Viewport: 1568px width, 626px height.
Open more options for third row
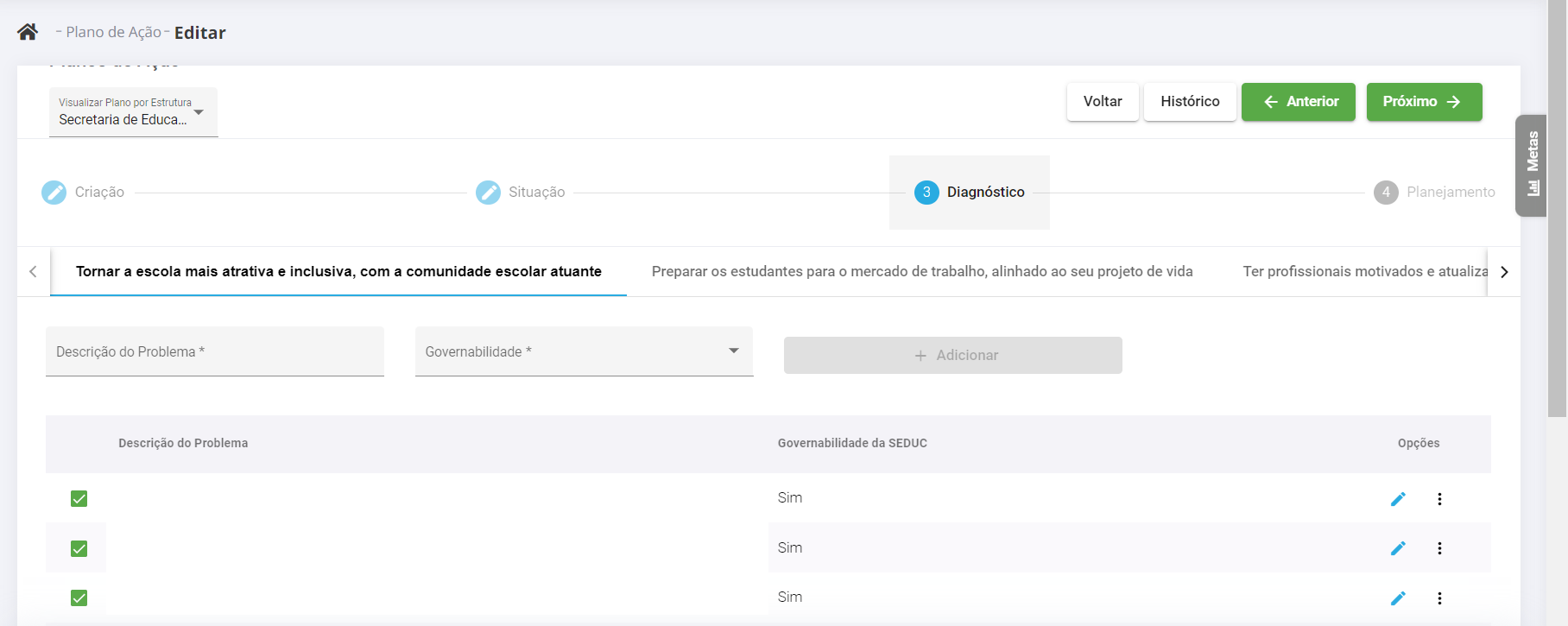[x=1439, y=598]
